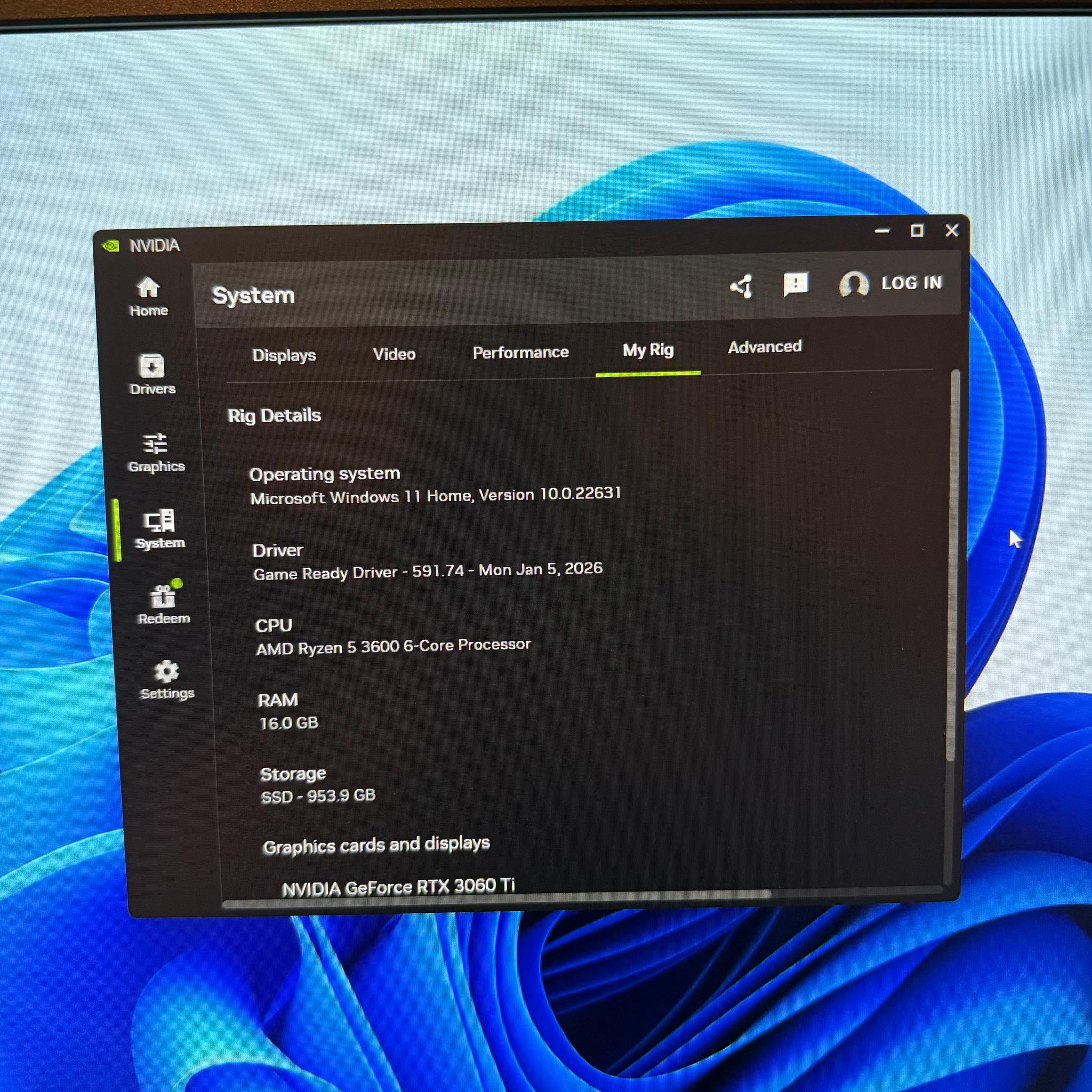Click the NVIDIA logo in the title bar

click(110, 246)
